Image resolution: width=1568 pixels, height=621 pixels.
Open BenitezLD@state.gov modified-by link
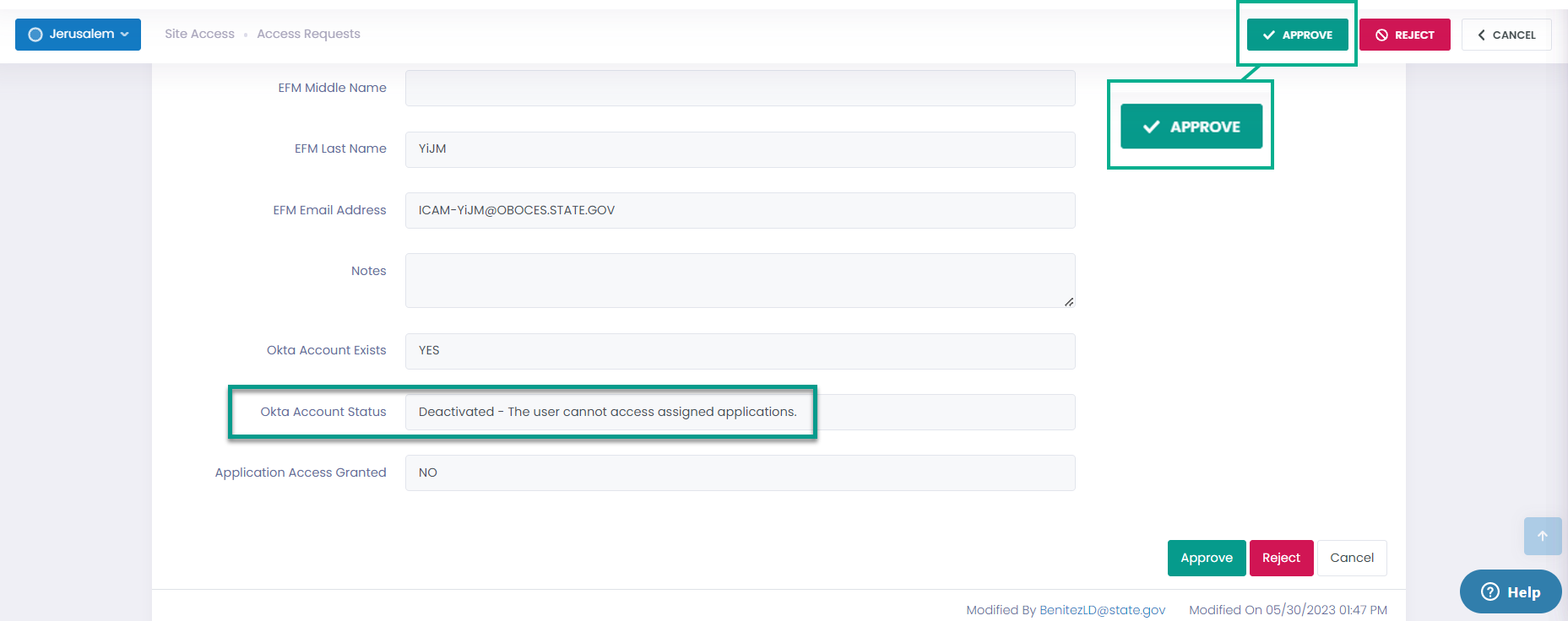point(1102,610)
